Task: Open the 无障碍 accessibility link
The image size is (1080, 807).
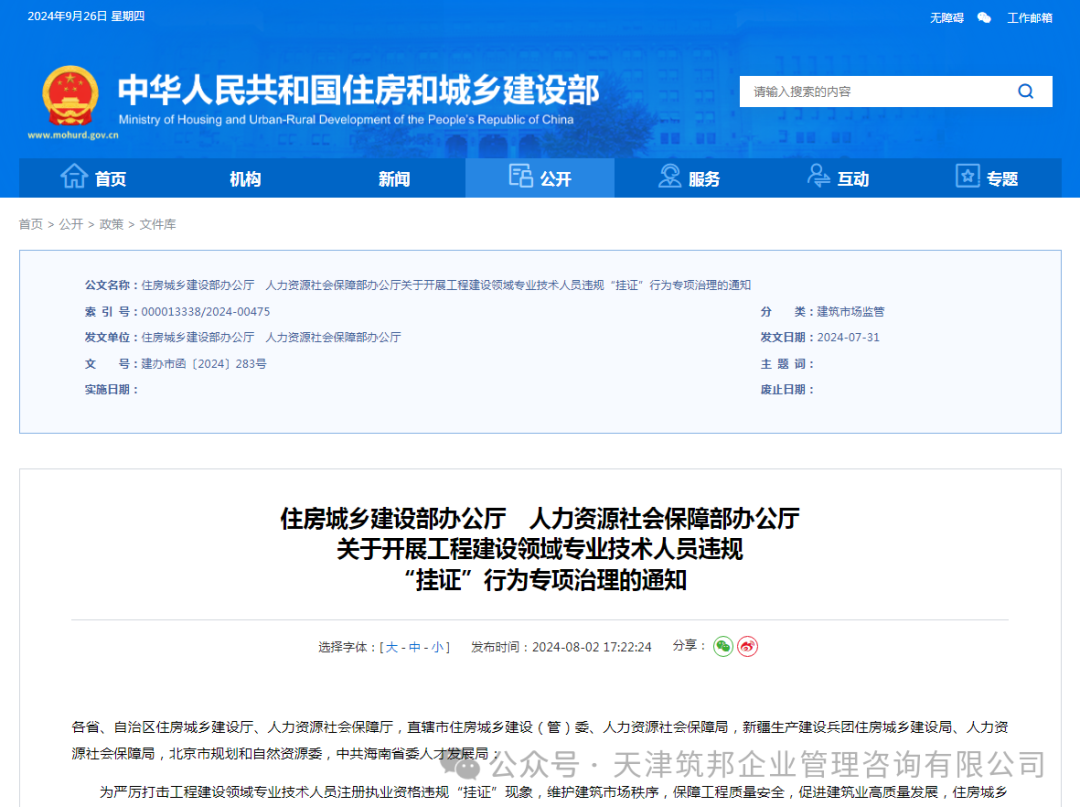Action: coord(946,17)
